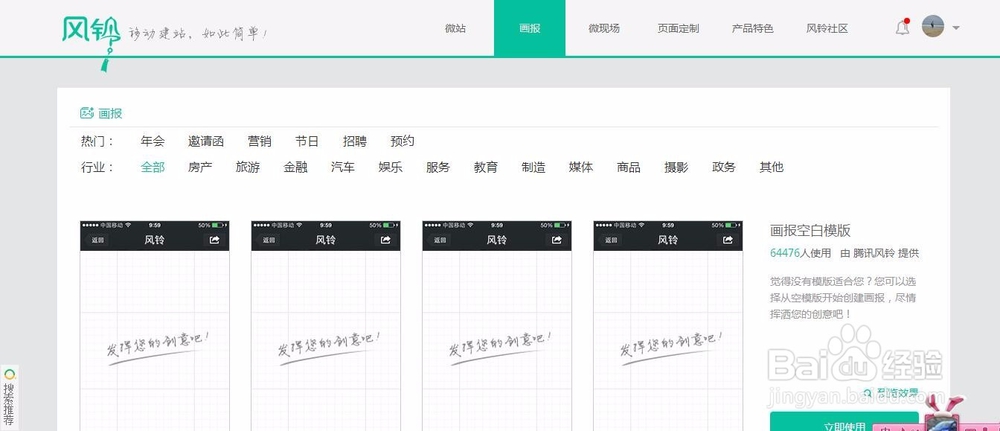1000x431 pixels.
Task: Open the 页面定制 navigation tab
Action: click(678, 28)
